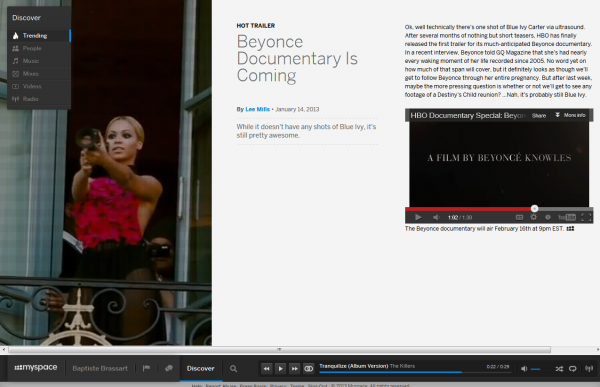Click the January 14, 2013 date

(x=297, y=109)
